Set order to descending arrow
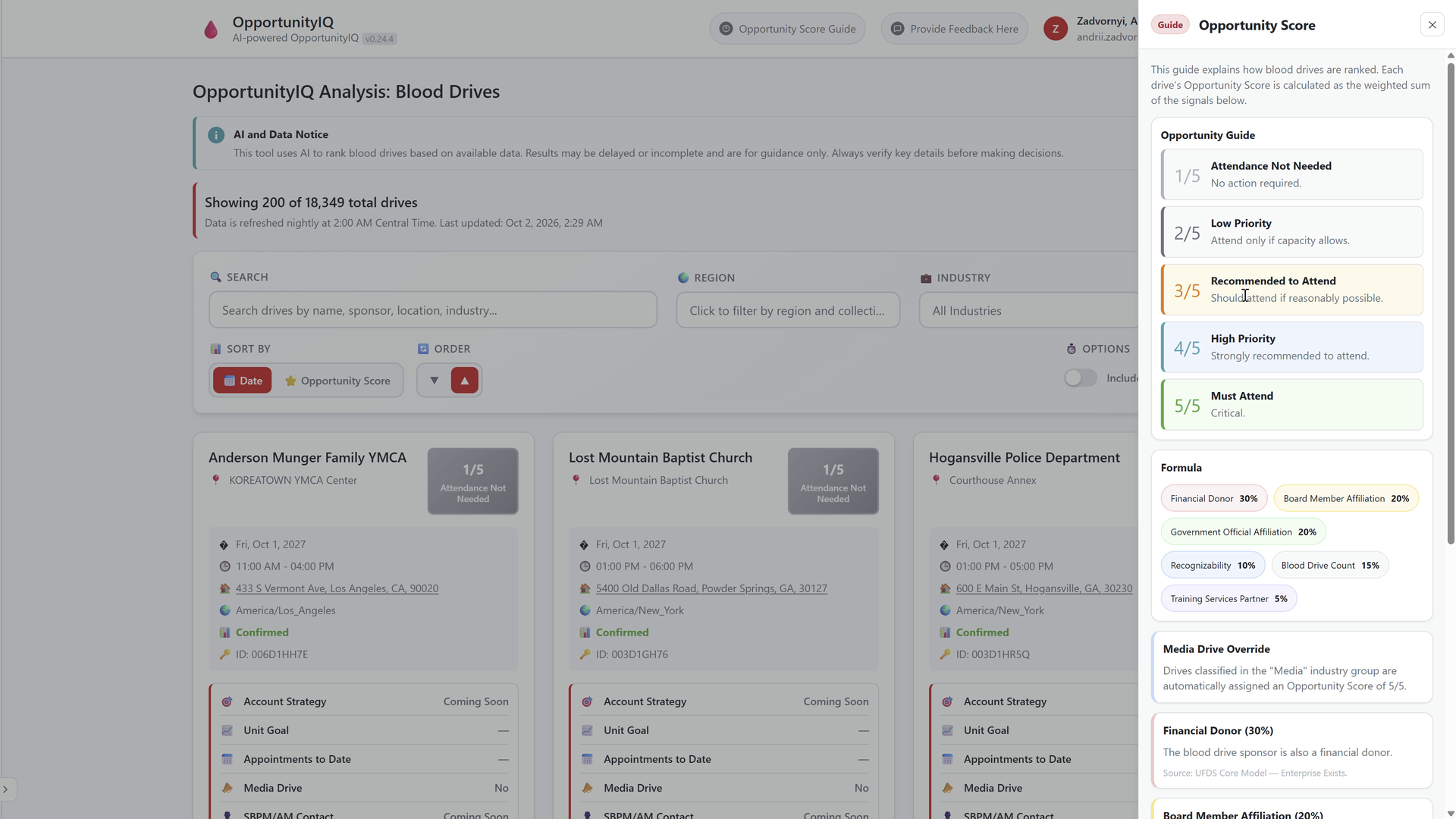 [x=435, y=381]
